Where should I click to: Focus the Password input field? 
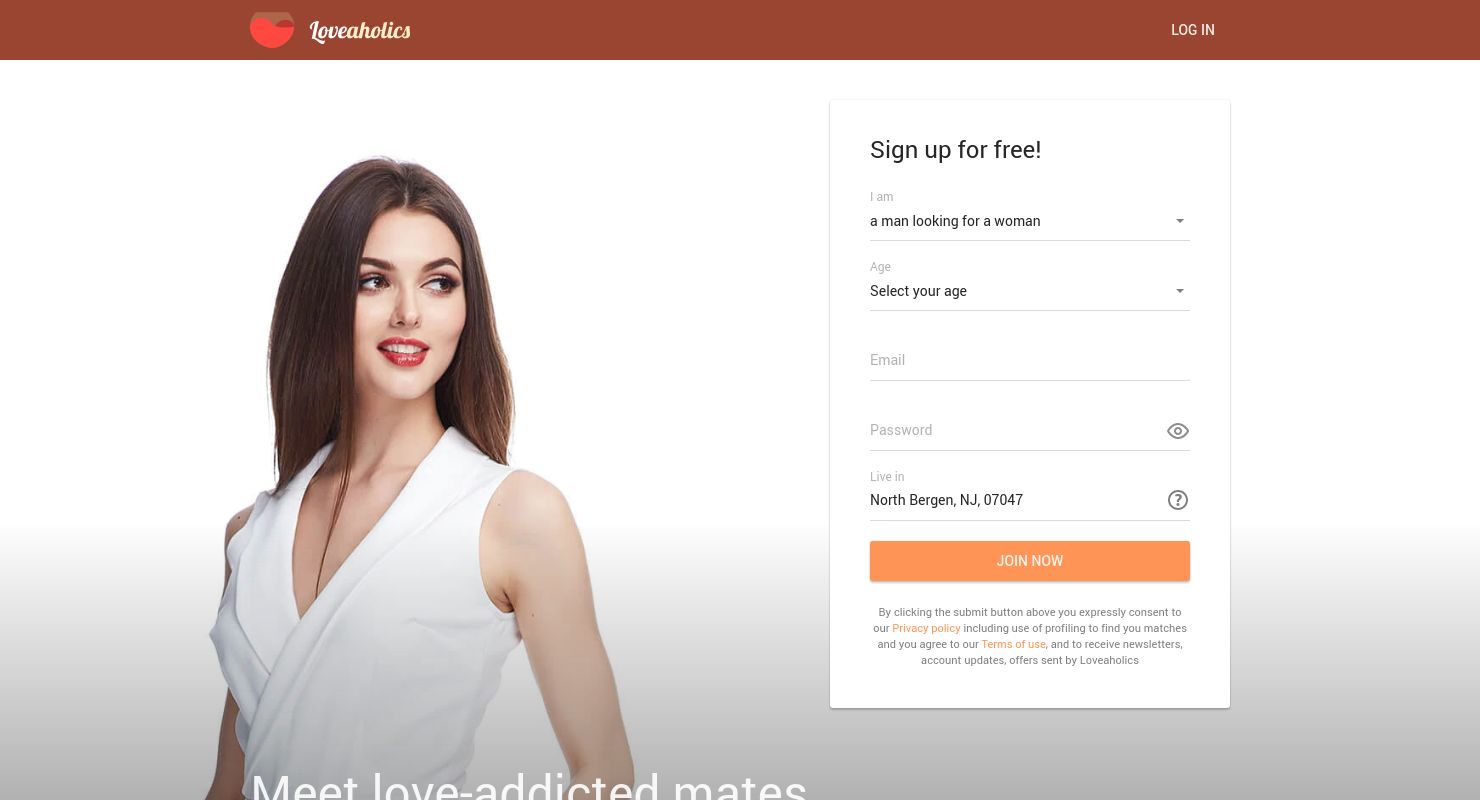tap(1015, 430)
